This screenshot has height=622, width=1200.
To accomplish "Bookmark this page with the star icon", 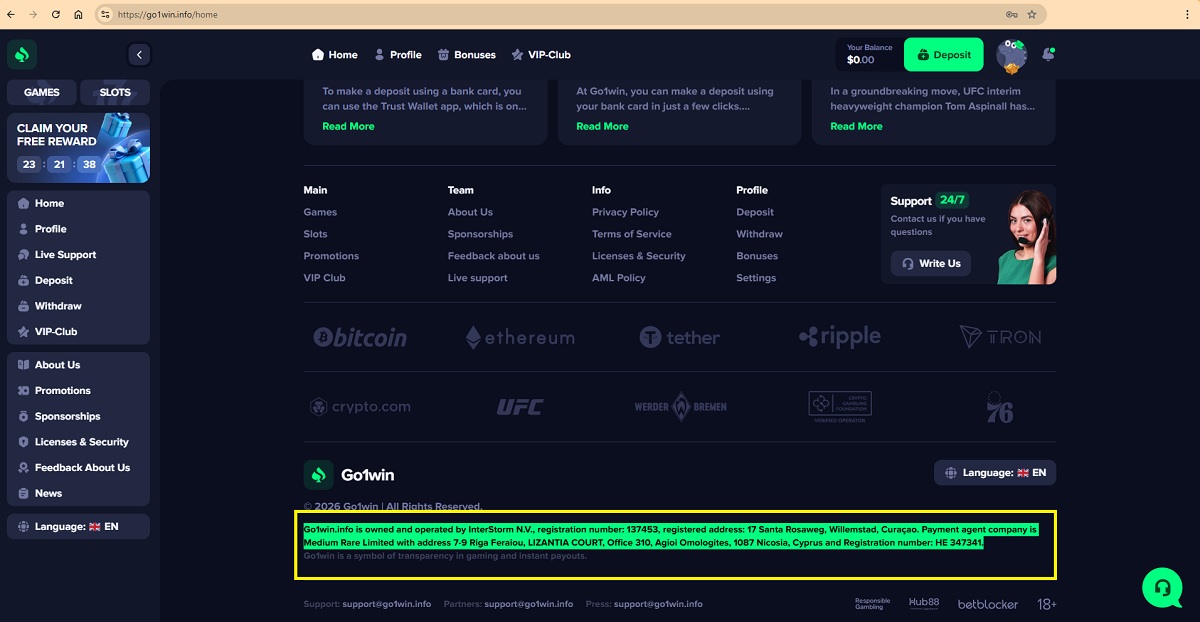I will 1031,15.
